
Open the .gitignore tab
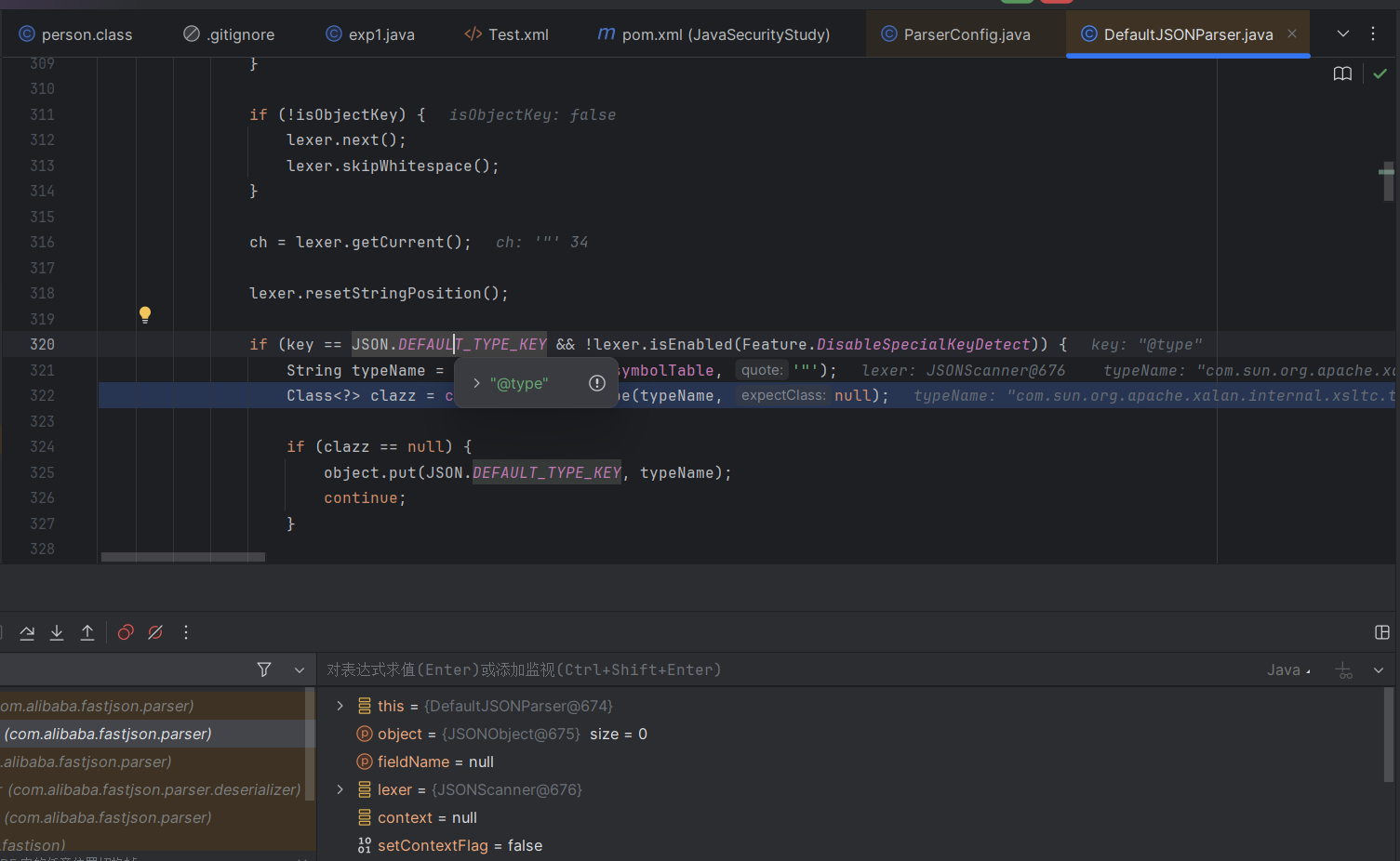pos(229,34)
